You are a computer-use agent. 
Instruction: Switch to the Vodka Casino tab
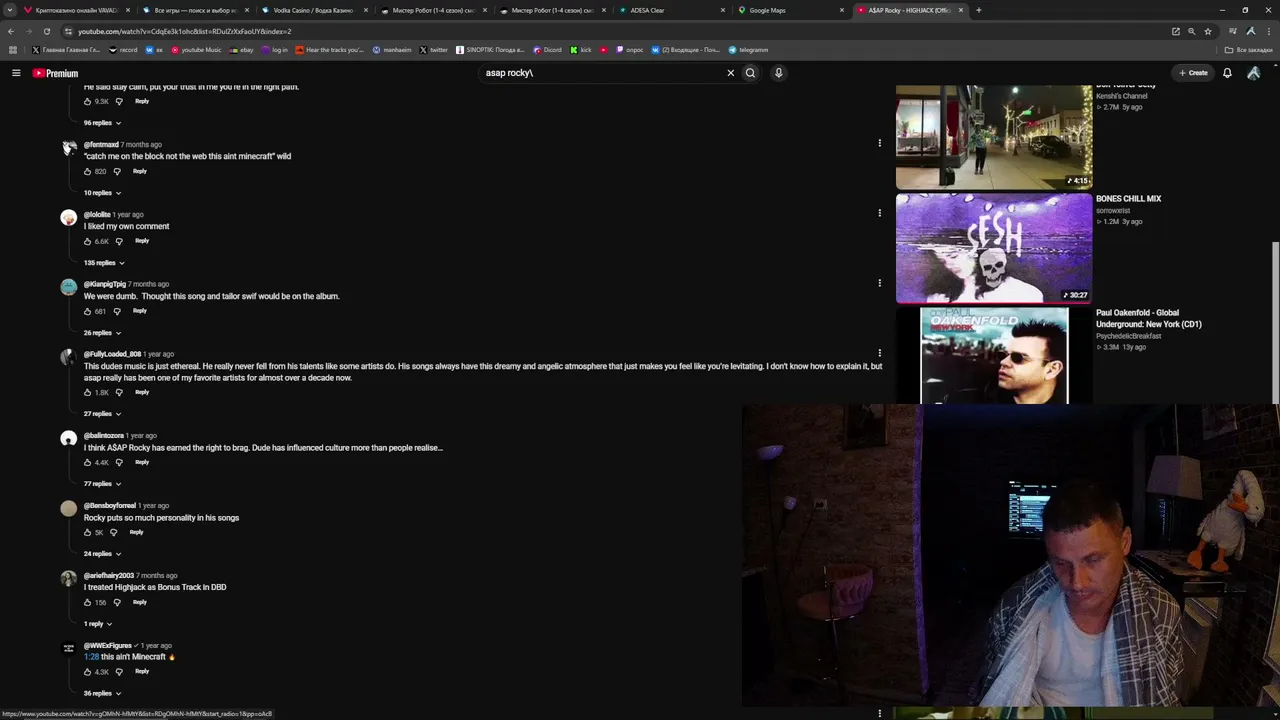314,10
